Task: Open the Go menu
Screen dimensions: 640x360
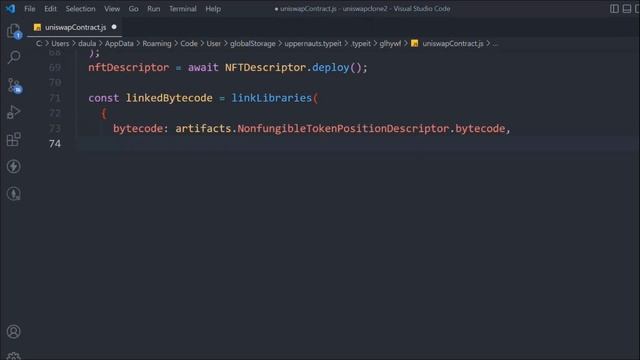Action: pyautogui.click(x=133, y=9)
